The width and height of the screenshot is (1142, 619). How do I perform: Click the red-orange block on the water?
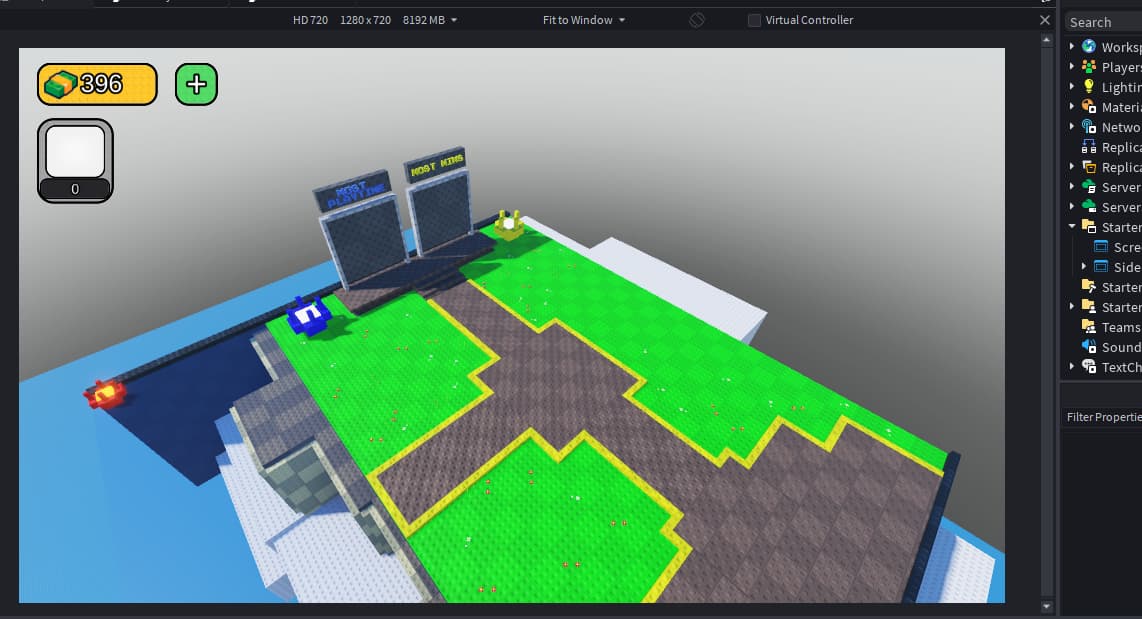pos(106,394)
